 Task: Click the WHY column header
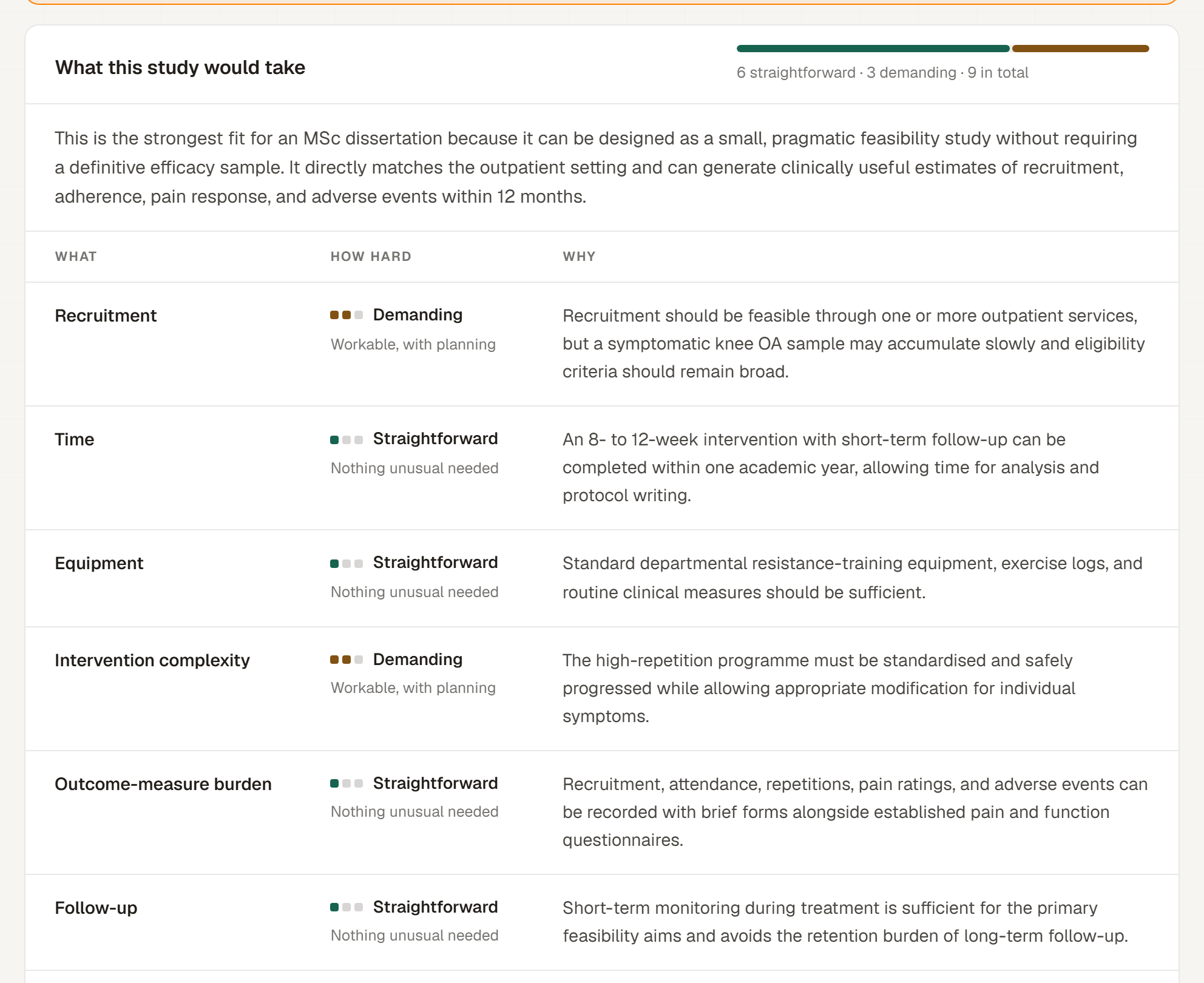pos(579,256)
